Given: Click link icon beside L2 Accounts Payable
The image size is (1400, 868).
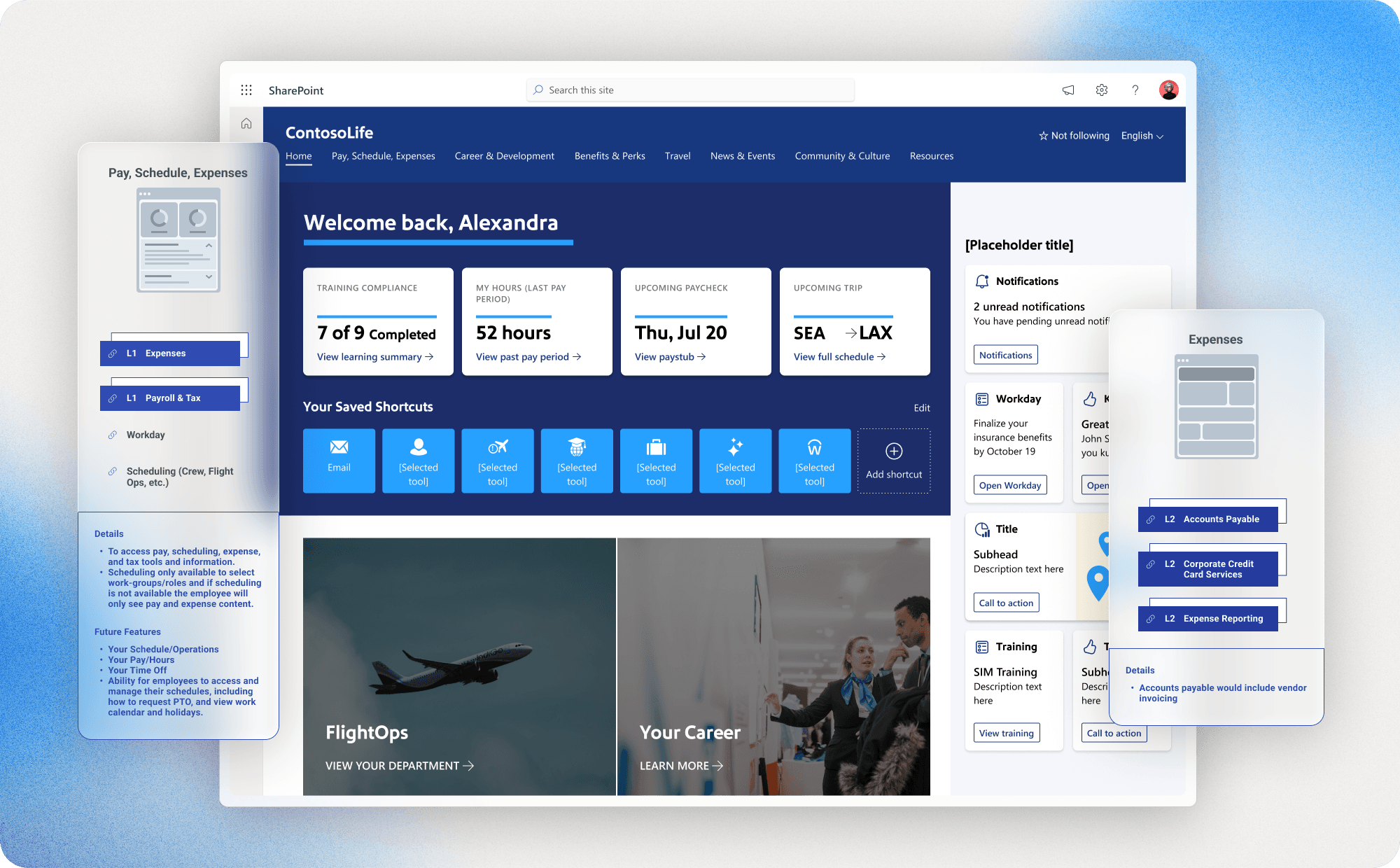Looking at the screenshot, I should (1151, 519).
